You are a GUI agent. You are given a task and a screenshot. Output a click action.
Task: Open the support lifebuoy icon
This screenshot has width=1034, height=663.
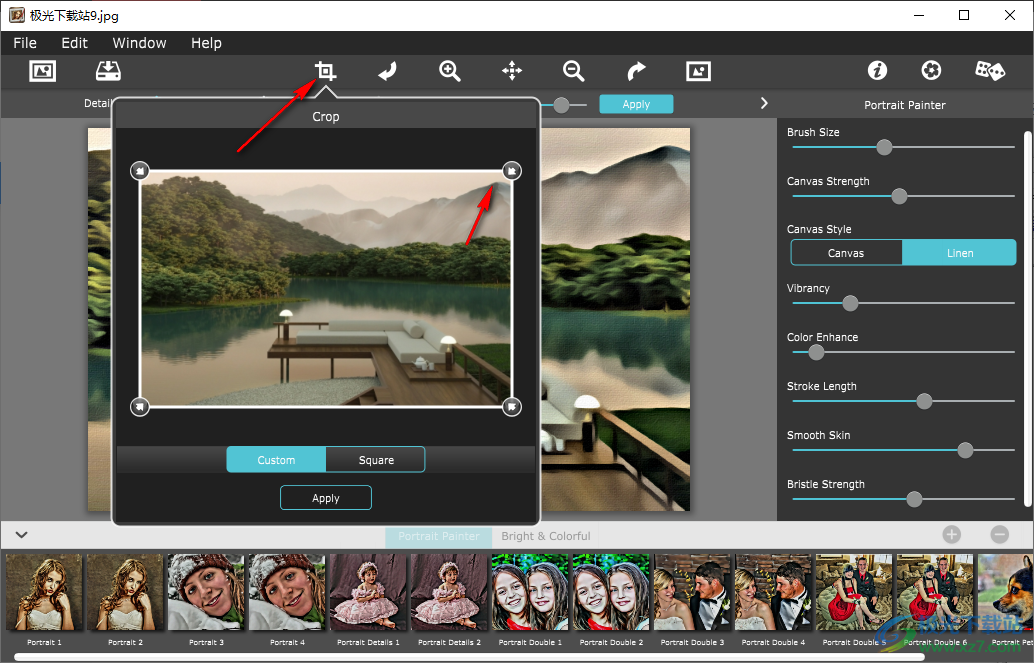[931, 70]
